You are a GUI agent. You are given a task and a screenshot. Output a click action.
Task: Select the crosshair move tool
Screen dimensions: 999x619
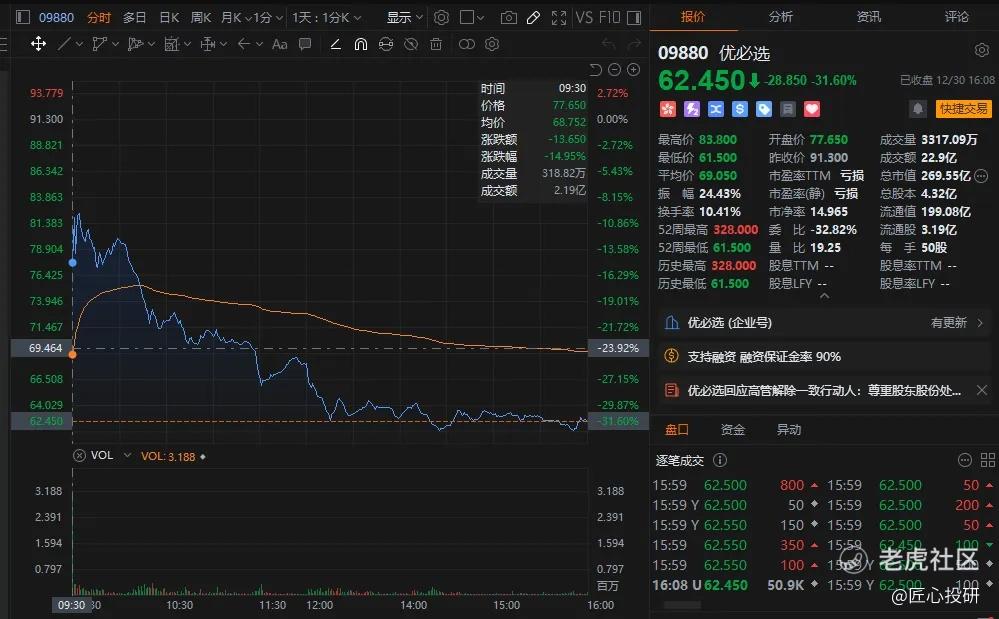point(38,44)
